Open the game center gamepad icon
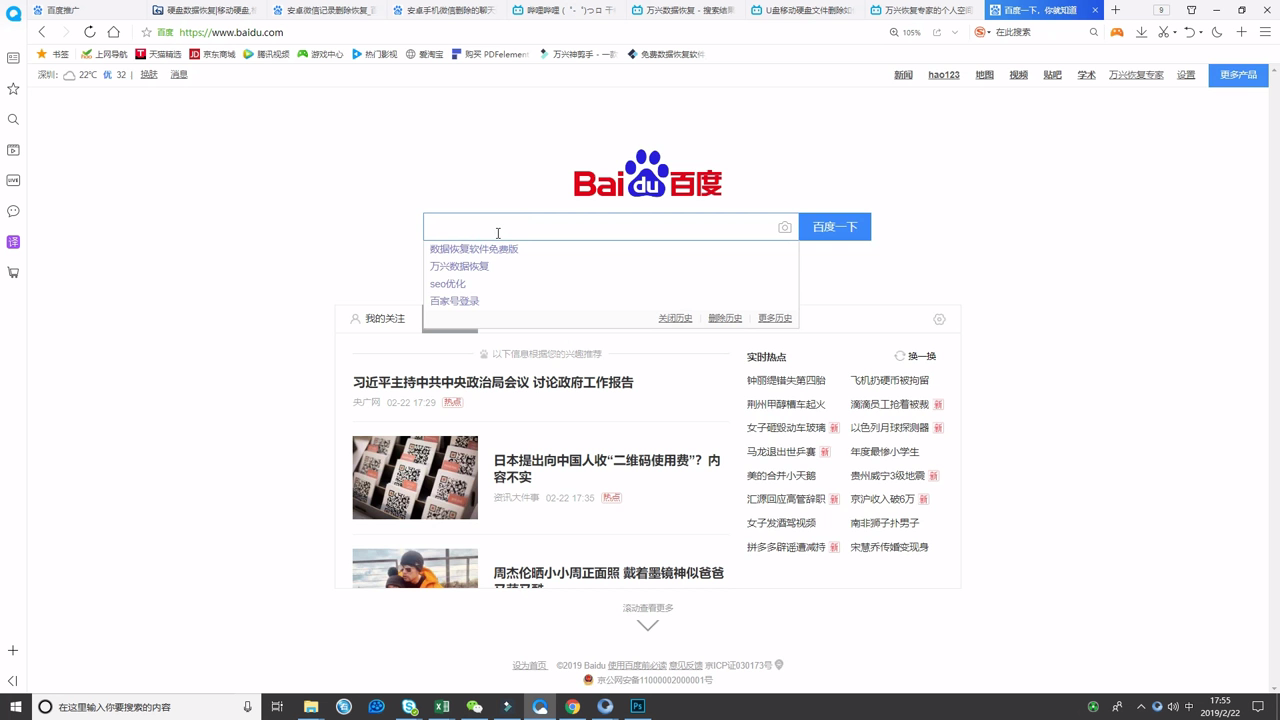Screen dimensions: 1280x720 tap(1117, 32)
